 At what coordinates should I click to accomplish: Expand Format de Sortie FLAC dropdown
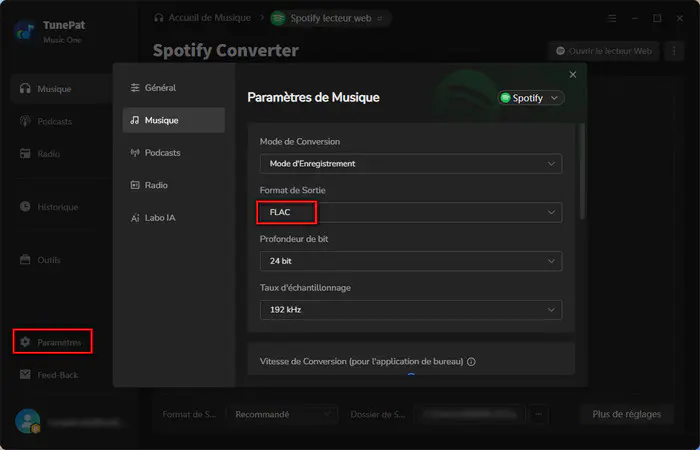click(411, 212)
